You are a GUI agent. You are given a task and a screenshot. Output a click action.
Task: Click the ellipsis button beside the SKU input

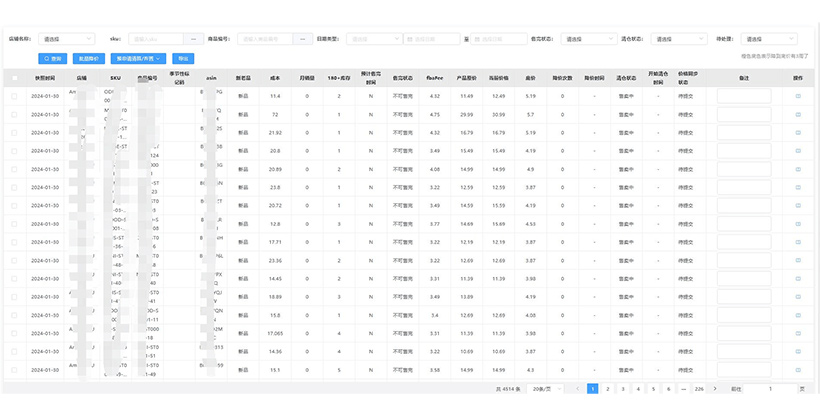(x=194, y=39)
